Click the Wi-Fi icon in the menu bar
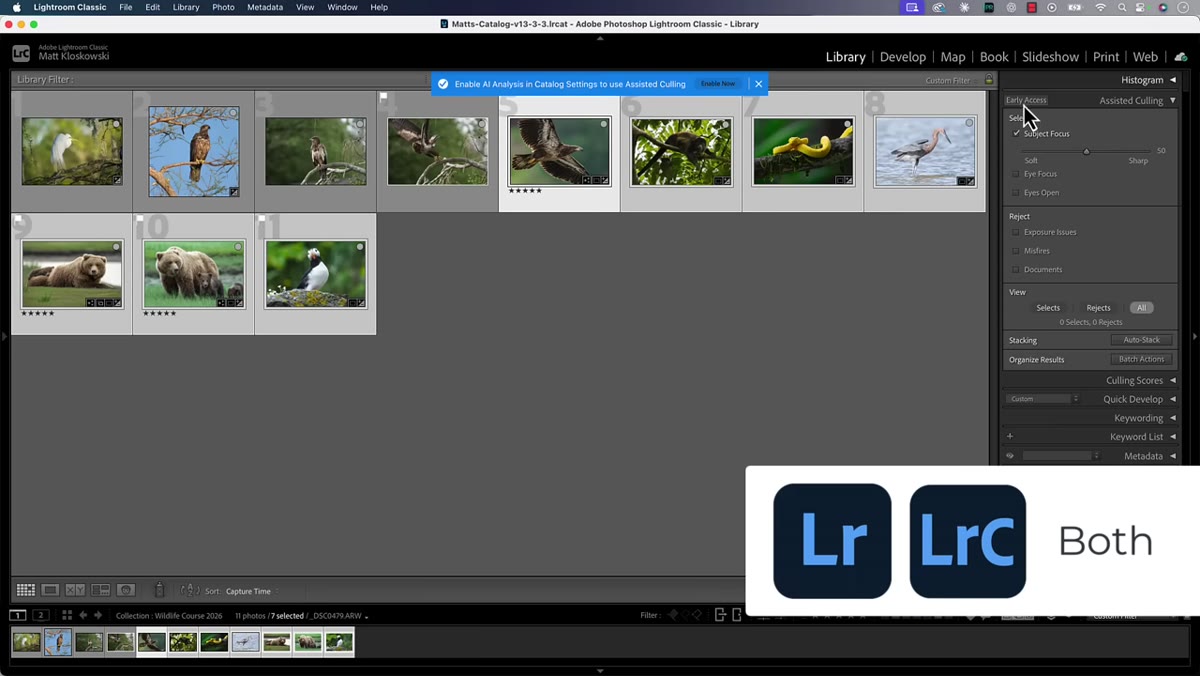Viewport: 1200px width, 676px height. click(x=1101, y=7)
